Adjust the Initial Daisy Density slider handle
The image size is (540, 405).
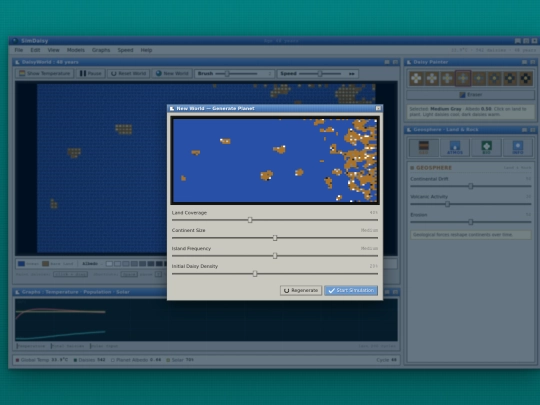coord(255,274)
